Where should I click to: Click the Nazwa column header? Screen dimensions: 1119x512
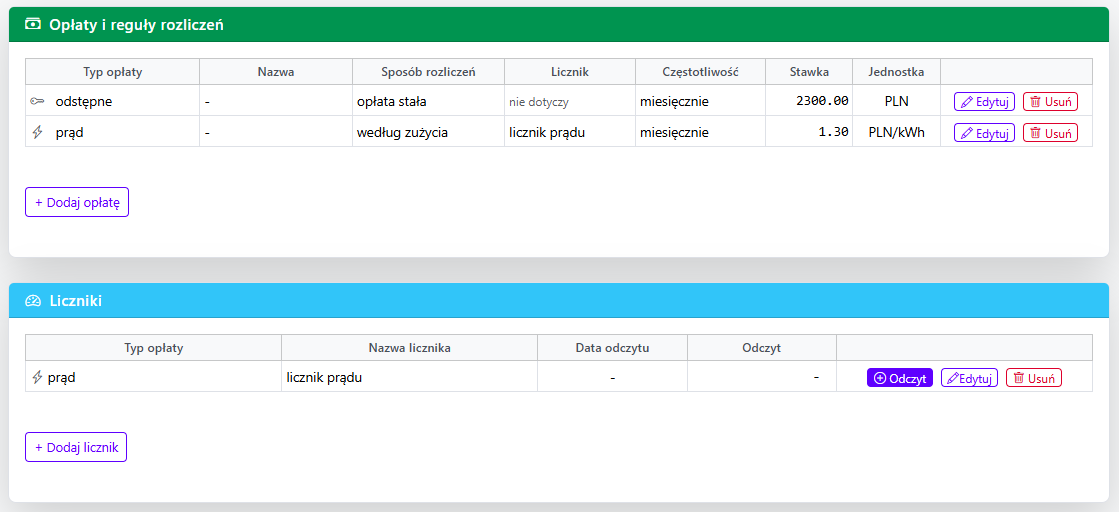point(275,71)
